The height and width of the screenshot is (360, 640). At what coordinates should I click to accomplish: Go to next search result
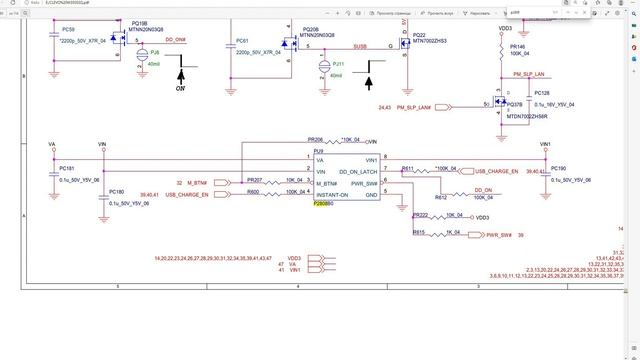tap(576, 12)
